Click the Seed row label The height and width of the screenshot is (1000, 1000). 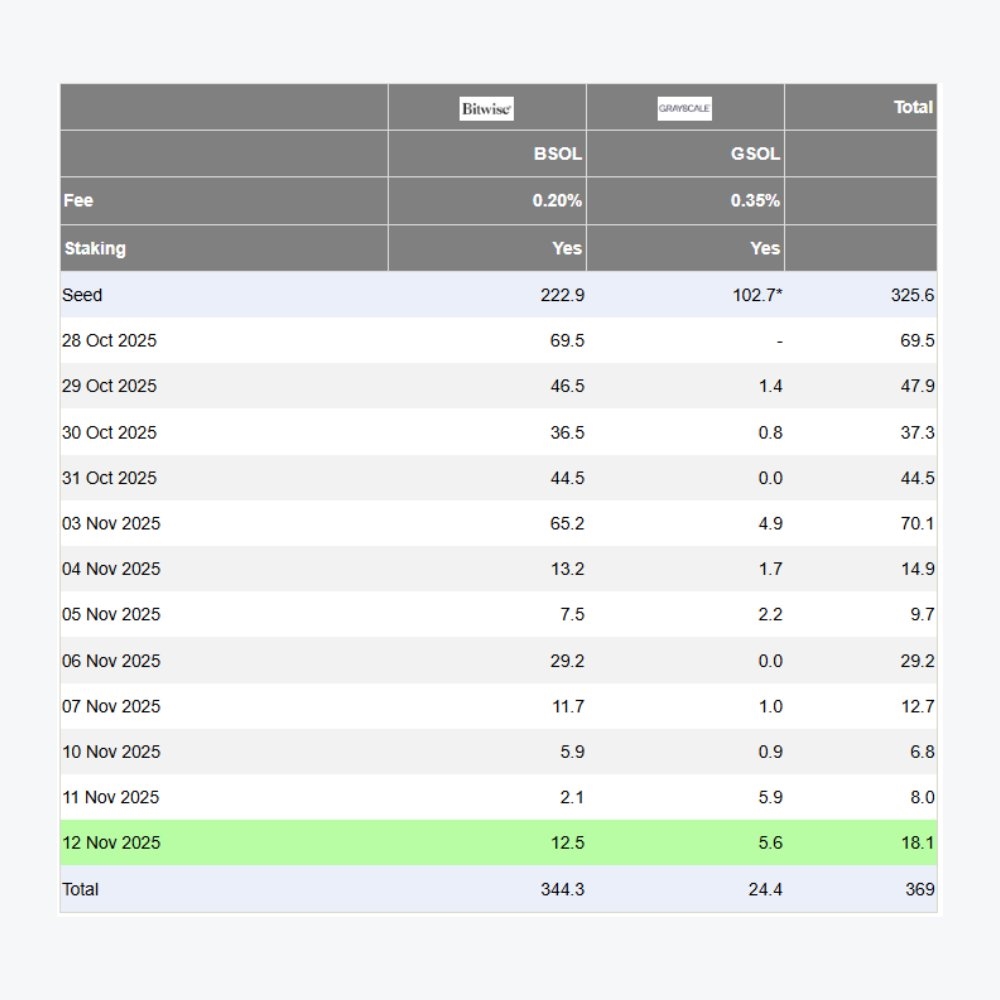[x=82, y=295]
